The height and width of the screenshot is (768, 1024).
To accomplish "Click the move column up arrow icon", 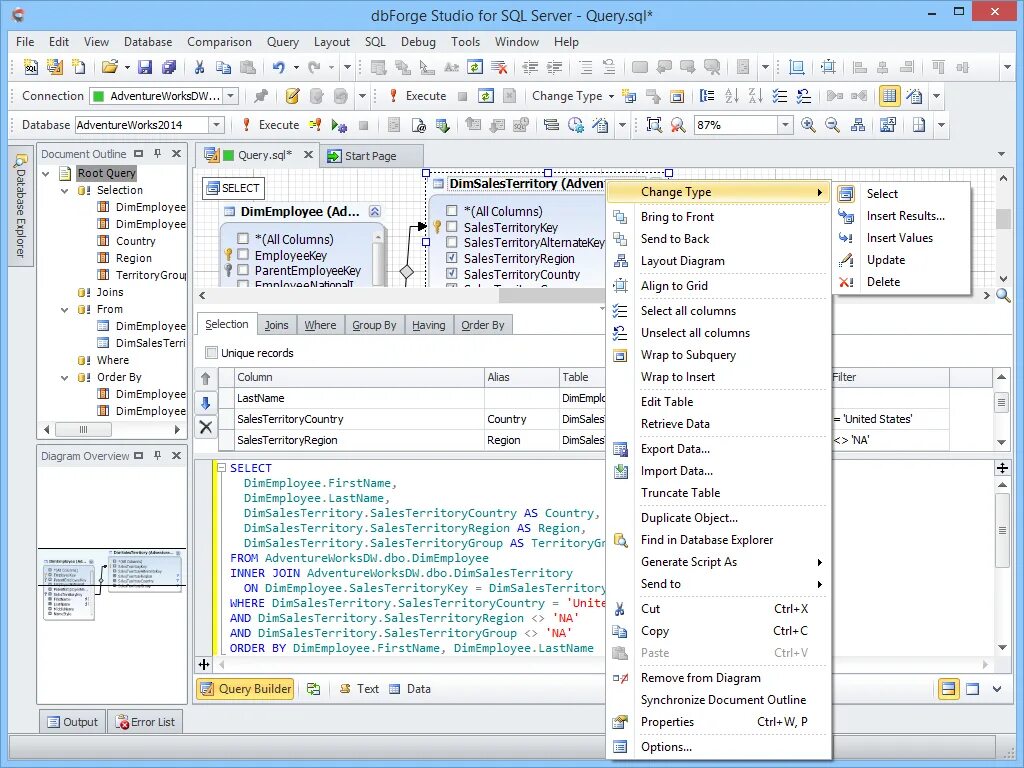I will tap(206, 378).
